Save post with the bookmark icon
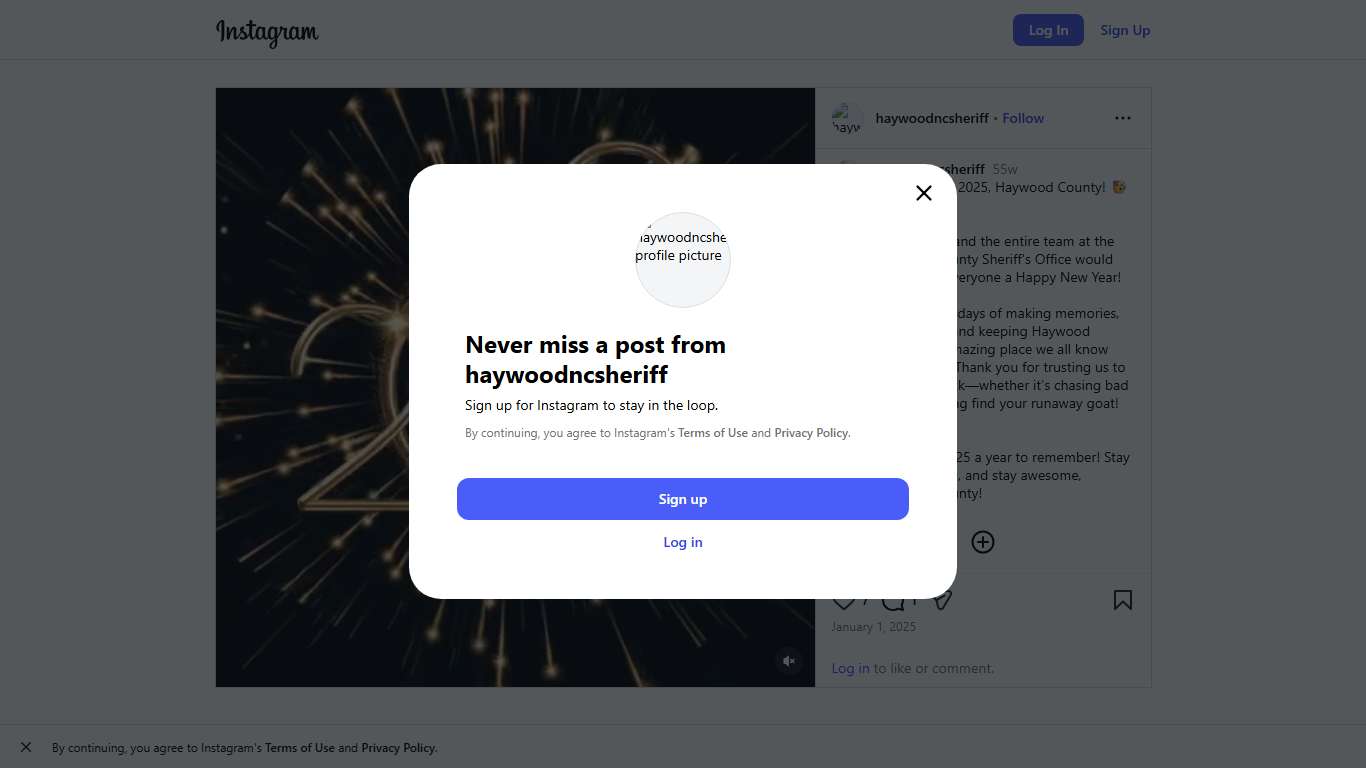The width and height of the screenshot is (1366, 768). [x=1123, y=600]
